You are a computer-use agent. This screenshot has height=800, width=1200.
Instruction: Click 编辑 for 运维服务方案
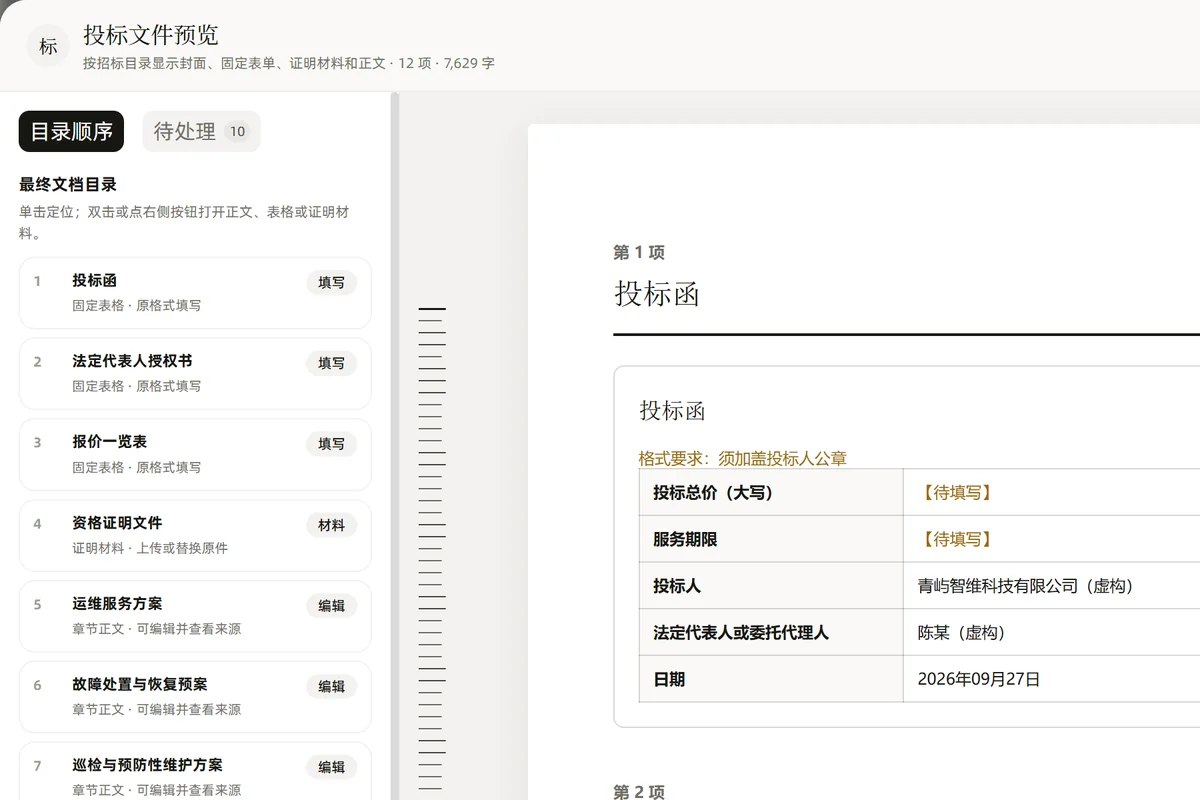click(x=331, y=606)
